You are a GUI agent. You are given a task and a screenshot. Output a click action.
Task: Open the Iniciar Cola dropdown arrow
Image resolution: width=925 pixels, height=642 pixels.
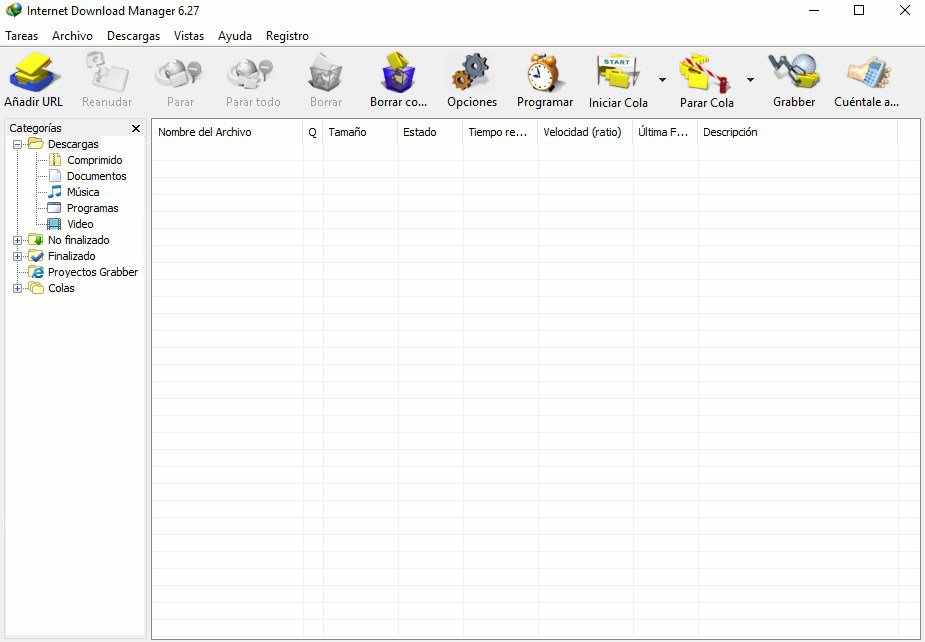[660, 77]
